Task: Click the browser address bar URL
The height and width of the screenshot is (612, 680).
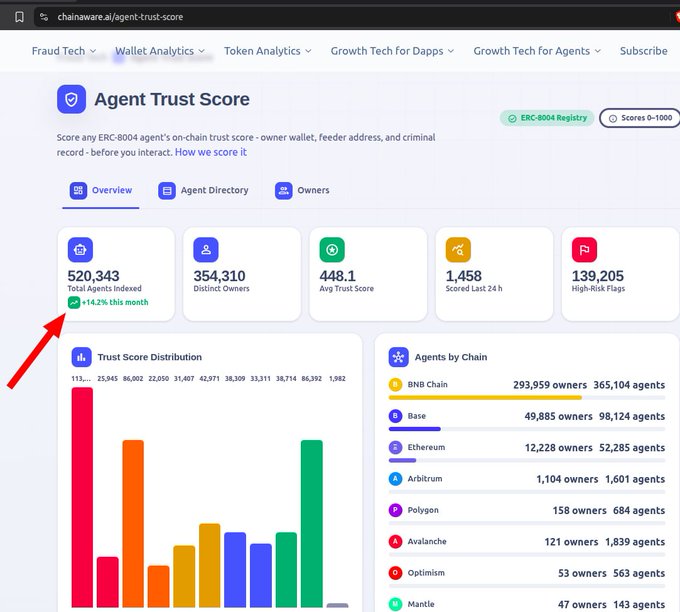Action: [120, 17]
